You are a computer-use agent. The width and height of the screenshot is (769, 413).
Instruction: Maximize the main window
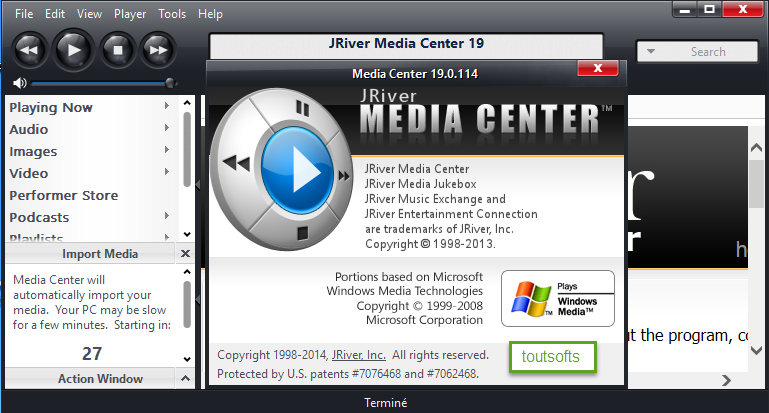(x=710, y=9)
